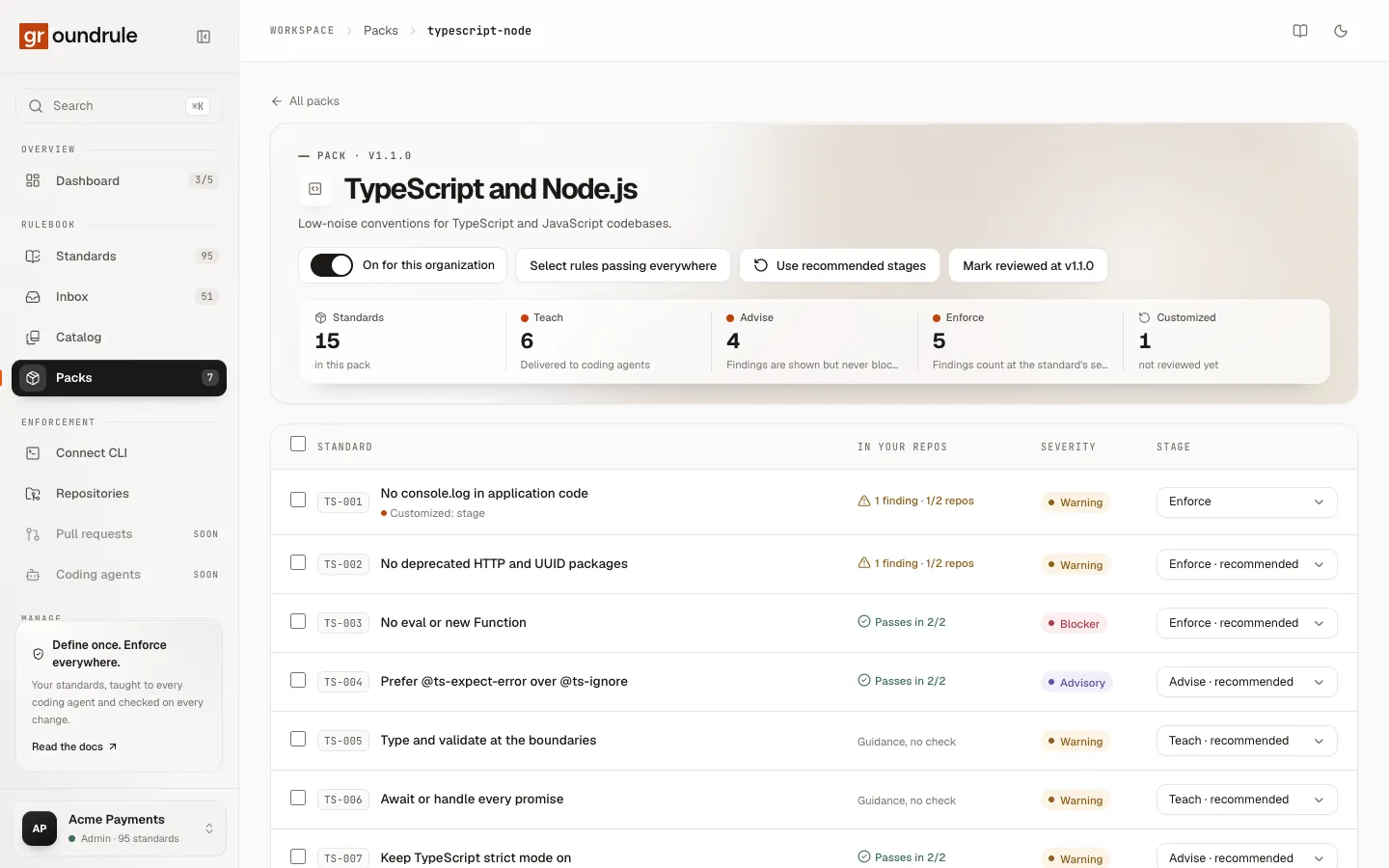Image resolution: width=1389 pixels, height=868 pixels.
Task: Collapse the sidebar using panel icon
Action: pos(204,37)
